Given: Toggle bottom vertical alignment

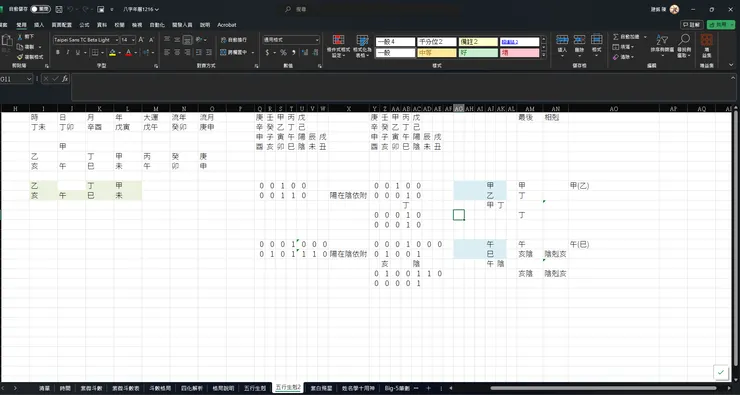Looking at the screenshot, I should pyautogui.click(x=187, y=40).
